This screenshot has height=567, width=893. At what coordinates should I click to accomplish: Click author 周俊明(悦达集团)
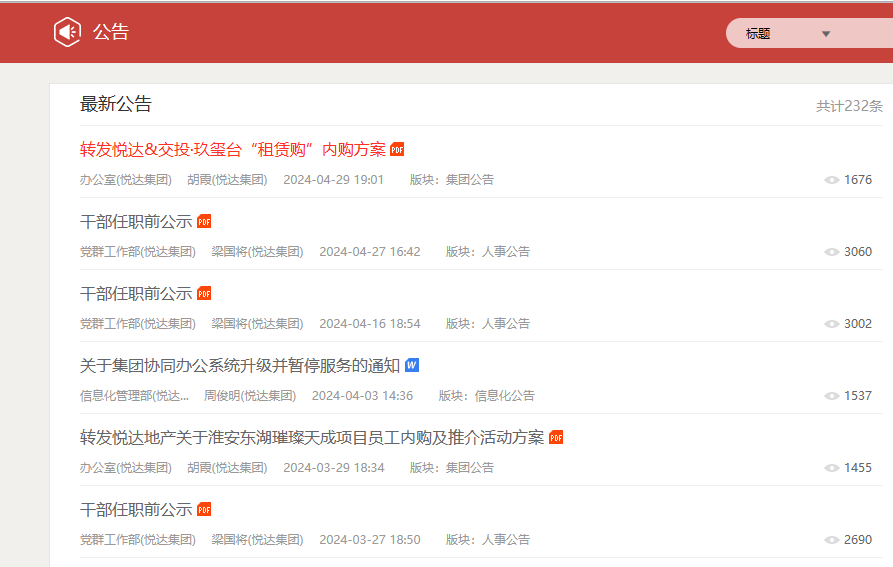click(250, 396)
